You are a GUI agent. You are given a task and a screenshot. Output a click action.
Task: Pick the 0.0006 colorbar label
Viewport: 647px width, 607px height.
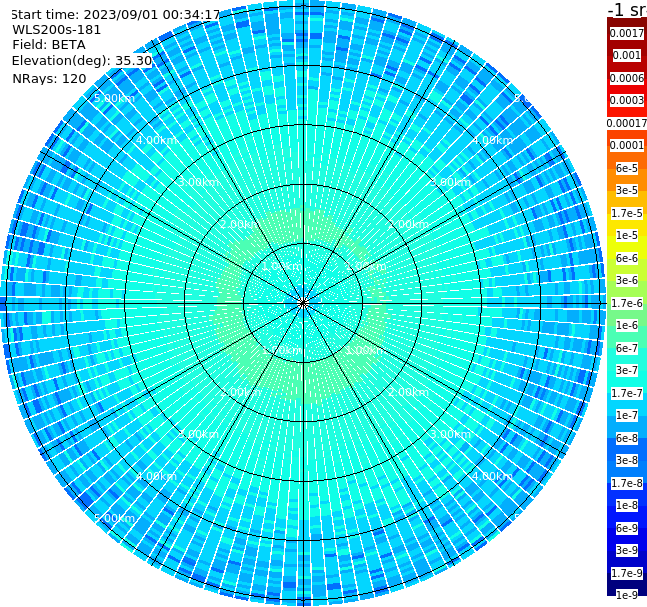(627, 78)
